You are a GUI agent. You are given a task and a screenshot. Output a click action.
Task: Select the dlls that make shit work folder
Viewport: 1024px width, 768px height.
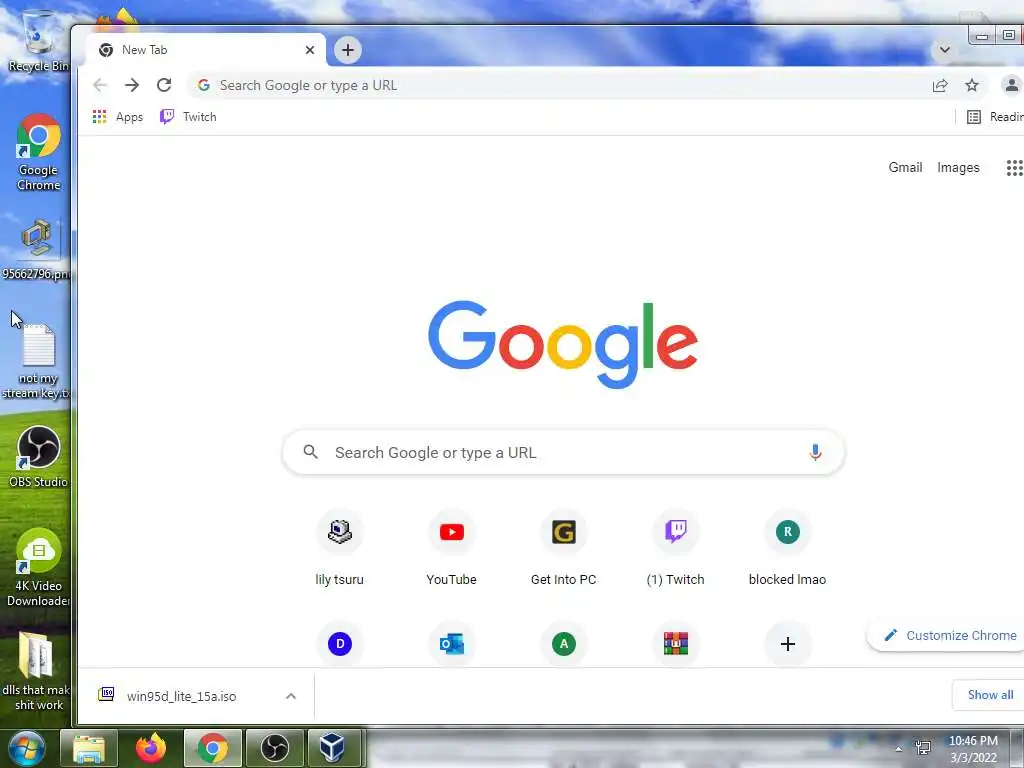37,672
